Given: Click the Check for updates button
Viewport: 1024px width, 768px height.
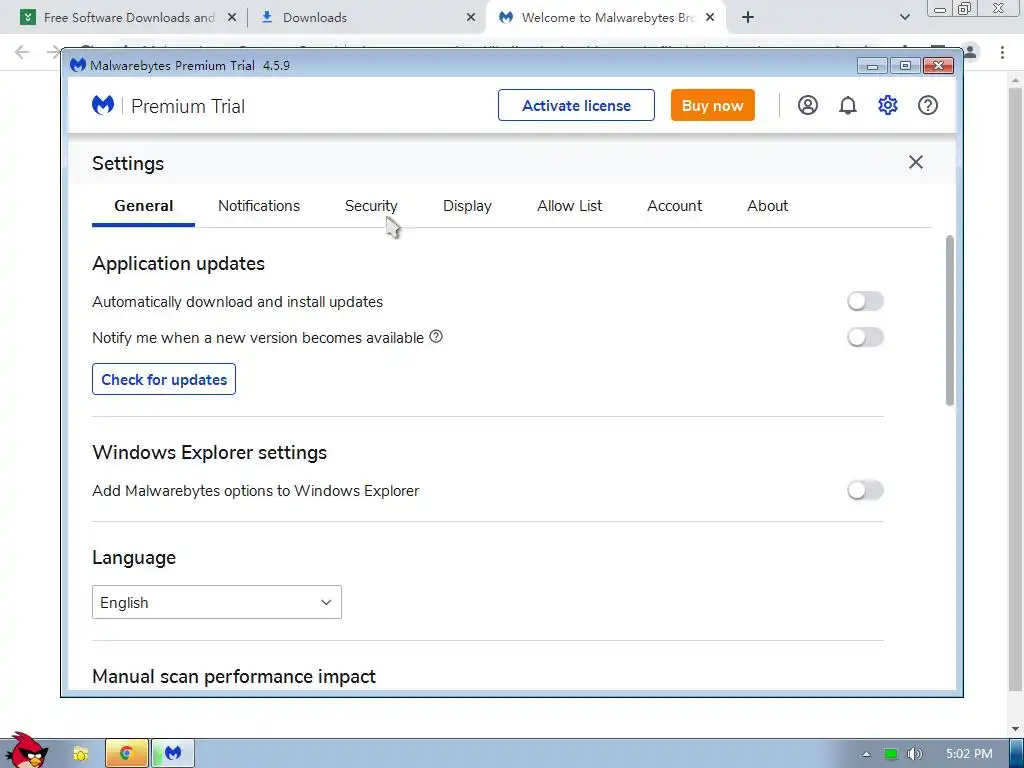Looking at the screenshot, I should (164, 379).
